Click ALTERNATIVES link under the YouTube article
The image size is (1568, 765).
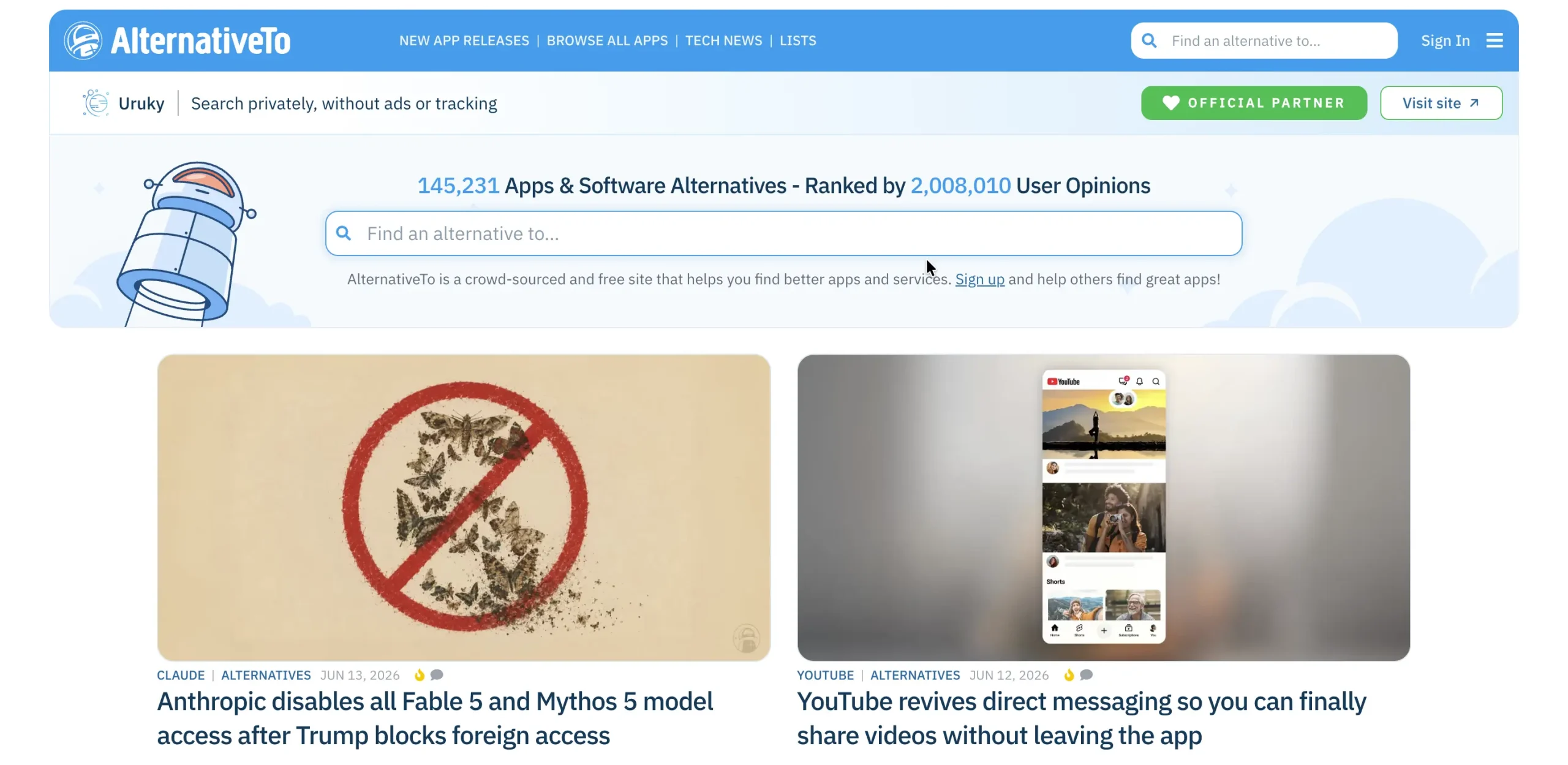pyautogui.click(x=915, y=675)
